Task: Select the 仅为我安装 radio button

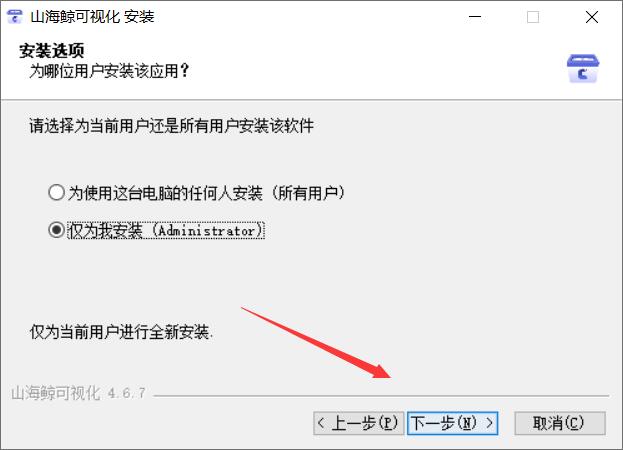Action: (56, 230)
